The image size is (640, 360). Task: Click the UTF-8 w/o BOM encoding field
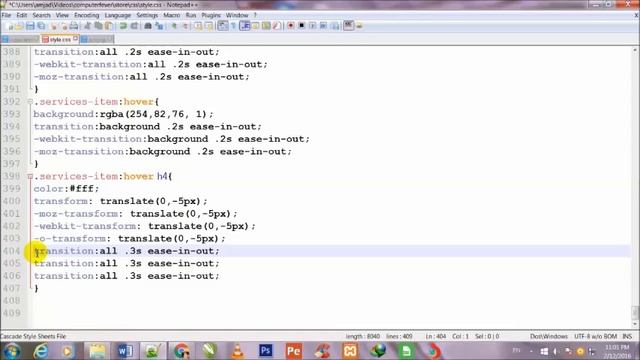tap(596, 336)
